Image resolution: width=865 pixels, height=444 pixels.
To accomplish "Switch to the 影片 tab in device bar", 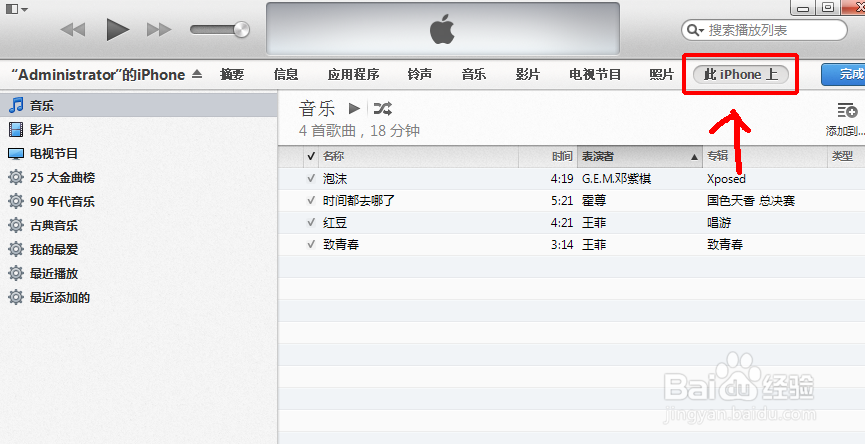I will [x=527, y=74].
